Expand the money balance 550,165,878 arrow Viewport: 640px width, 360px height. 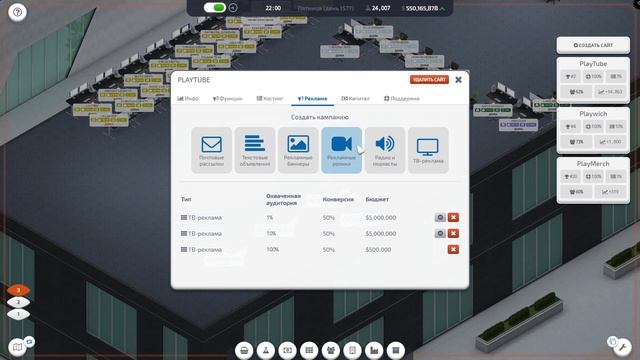pos(443,8)
